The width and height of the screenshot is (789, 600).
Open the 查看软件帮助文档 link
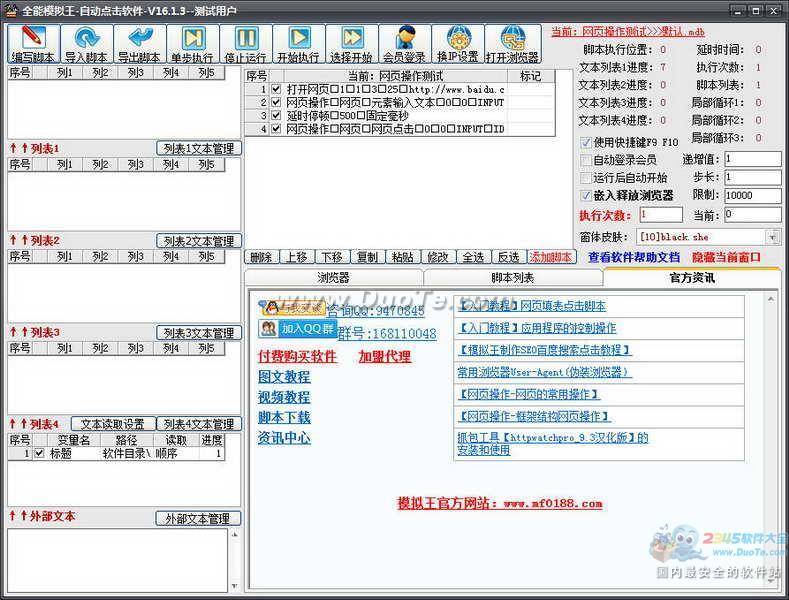pyautogui.click(x=633, y=257)
